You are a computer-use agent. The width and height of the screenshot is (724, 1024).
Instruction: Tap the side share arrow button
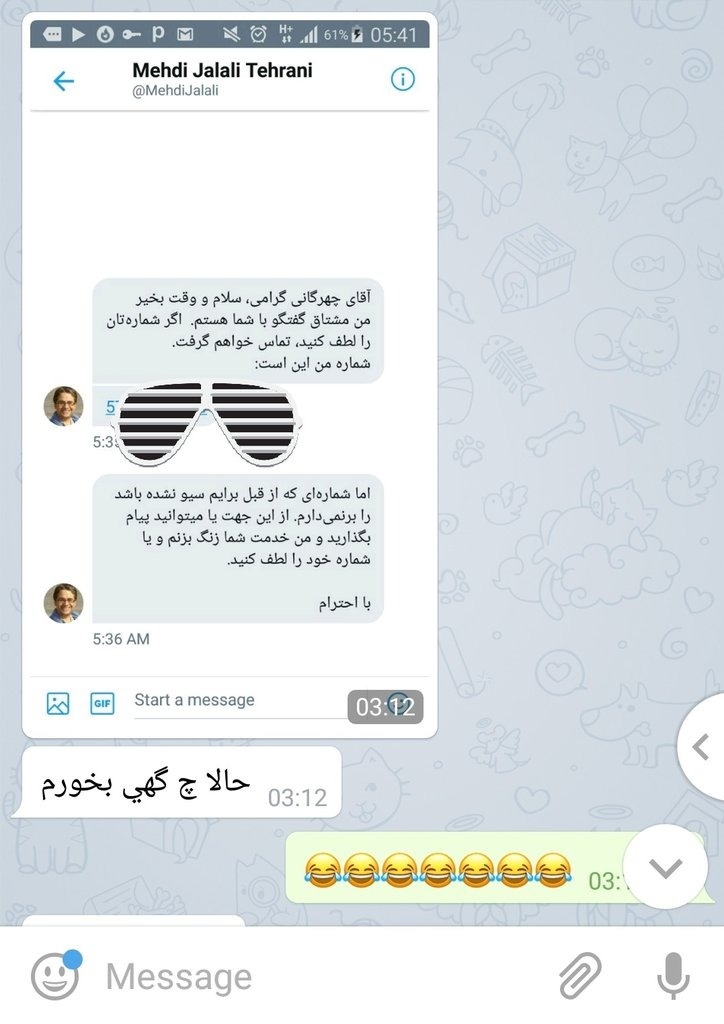pos(700,746)
